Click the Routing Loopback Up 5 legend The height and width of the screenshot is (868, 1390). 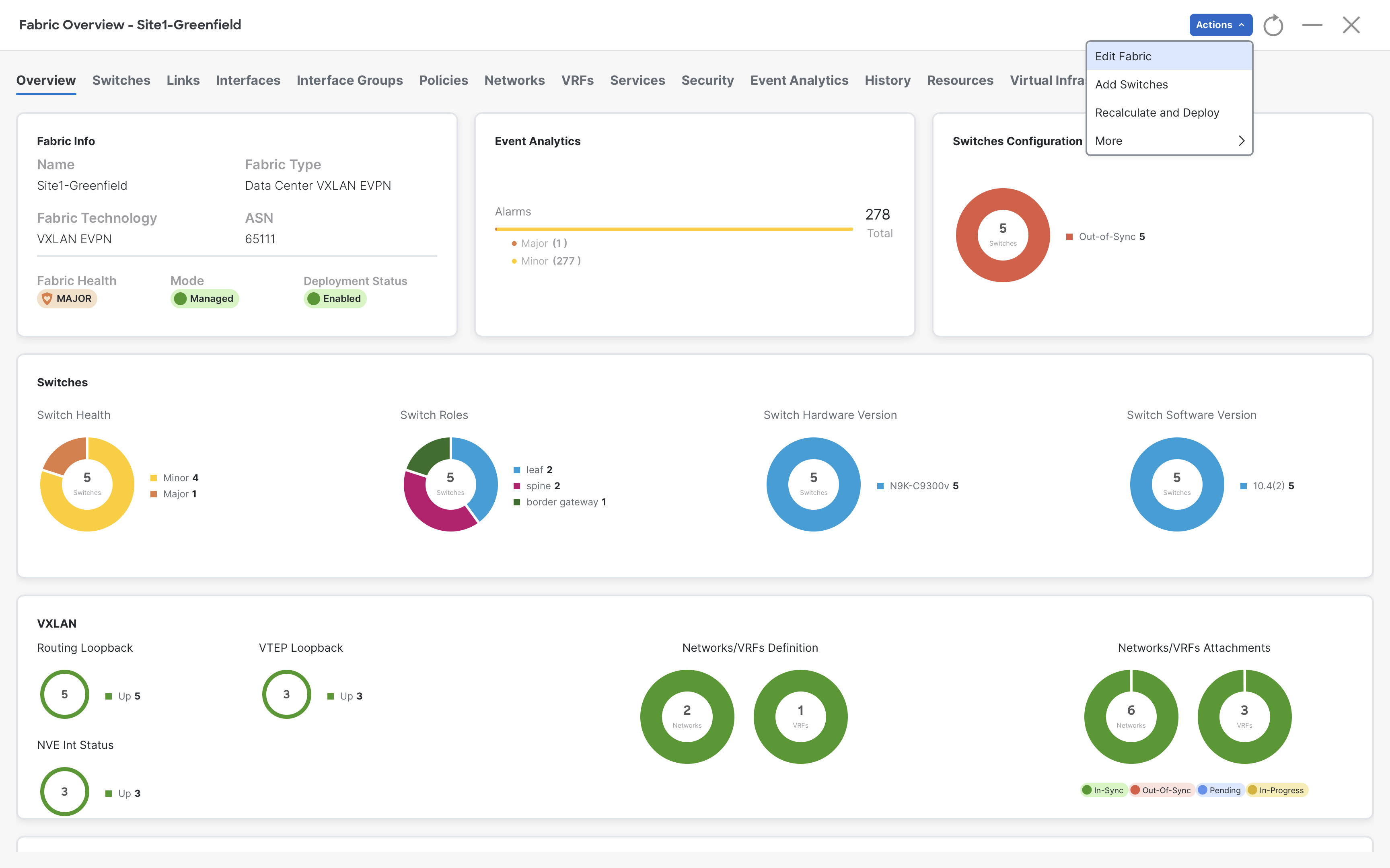pyautogui.click(x=123, y=696)
